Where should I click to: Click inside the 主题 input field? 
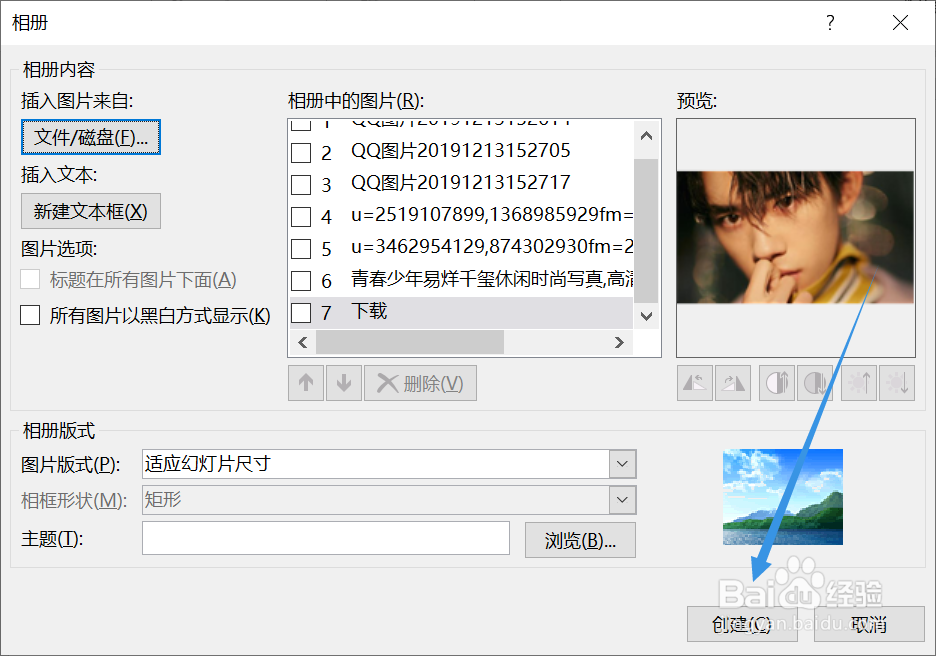325,538
